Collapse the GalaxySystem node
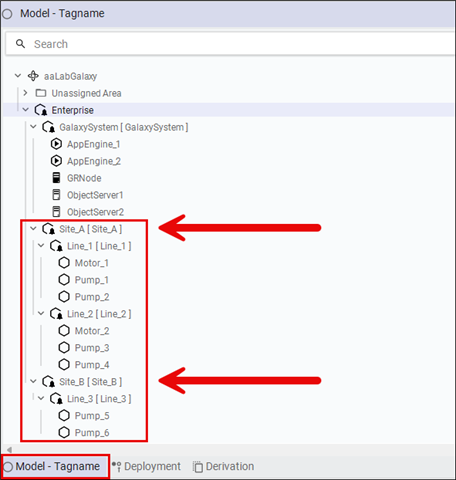456x480 pixels. (33, 127)
